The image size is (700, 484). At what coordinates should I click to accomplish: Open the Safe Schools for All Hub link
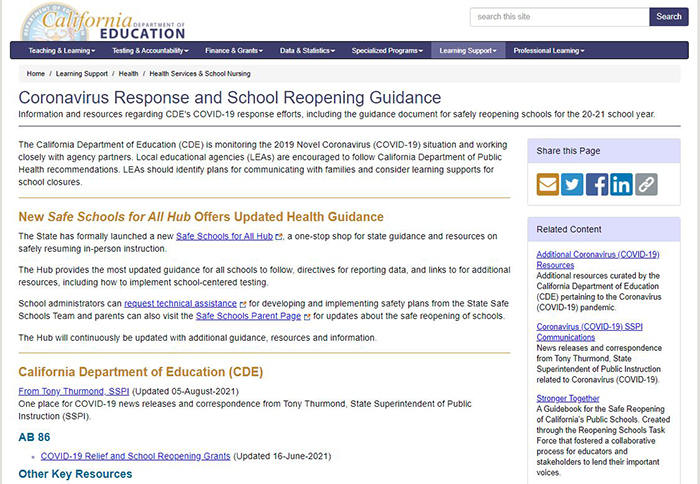(224, 236)
